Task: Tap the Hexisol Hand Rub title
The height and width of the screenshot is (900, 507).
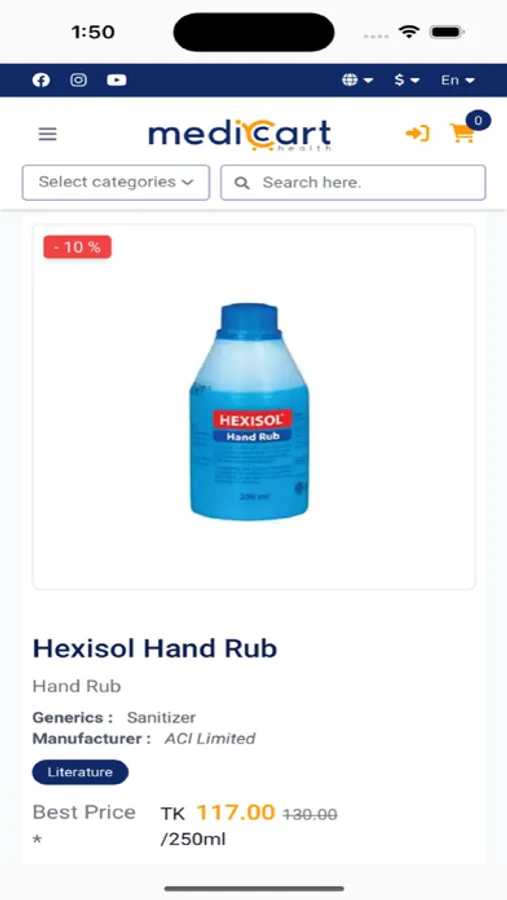Action: click(x=155, y=649)
